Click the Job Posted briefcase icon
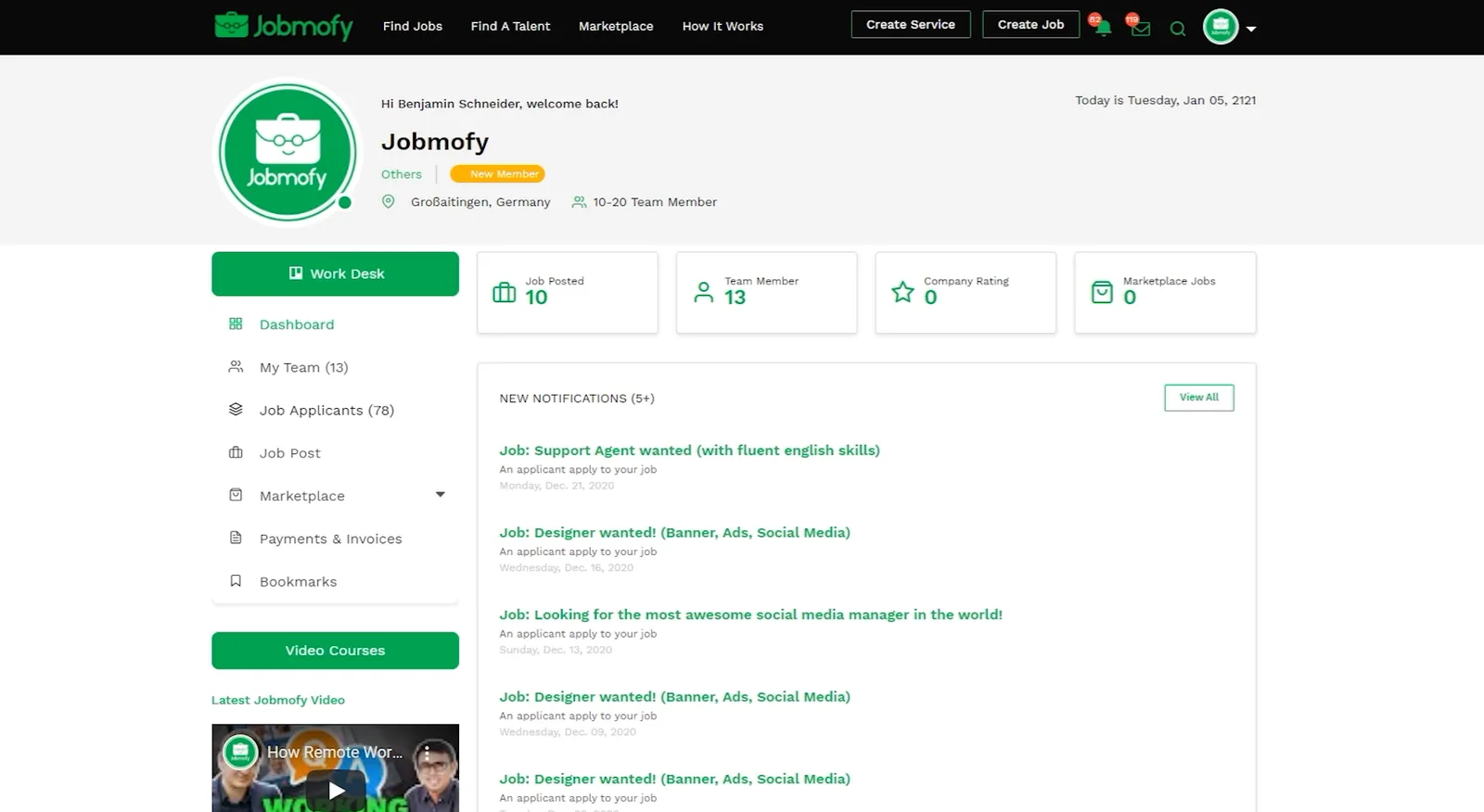The width and height of the screenshot is (1484, 812). coord(505,293)
